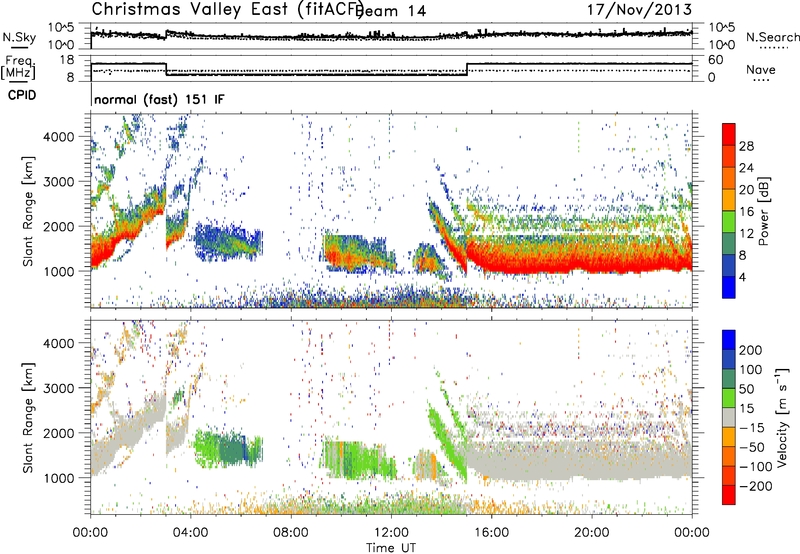The image size is (800, 554).
Task: Click the '4000' tick on the power panel axis
Action: (59, 137)
